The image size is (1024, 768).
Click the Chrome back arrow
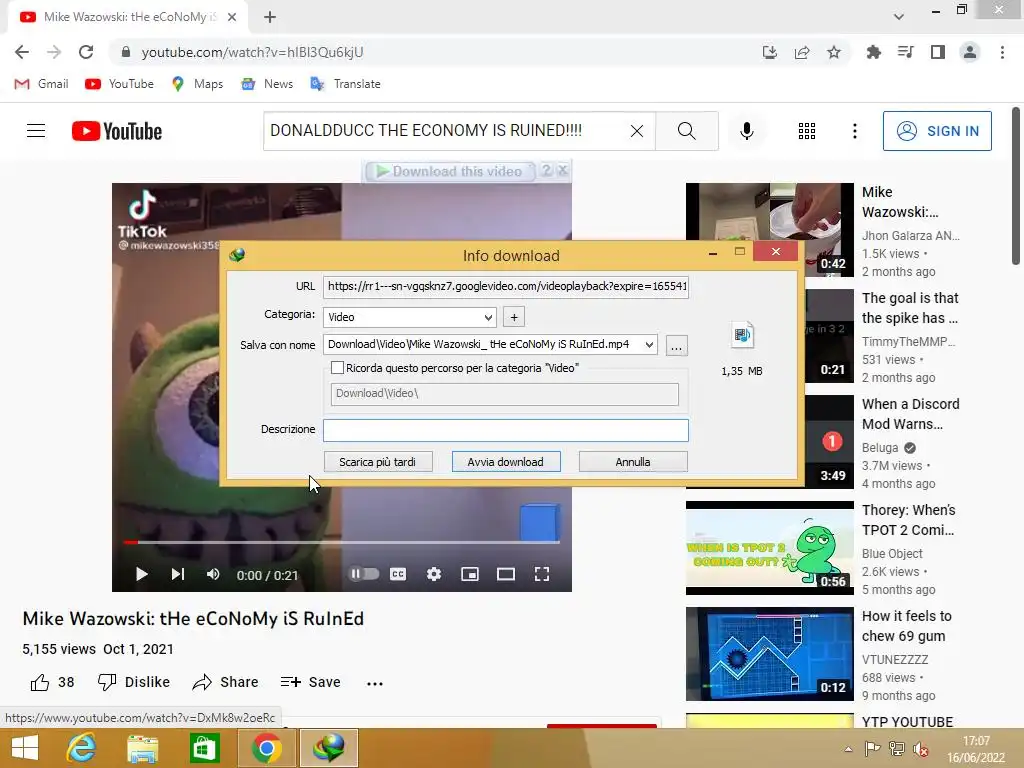22,52
